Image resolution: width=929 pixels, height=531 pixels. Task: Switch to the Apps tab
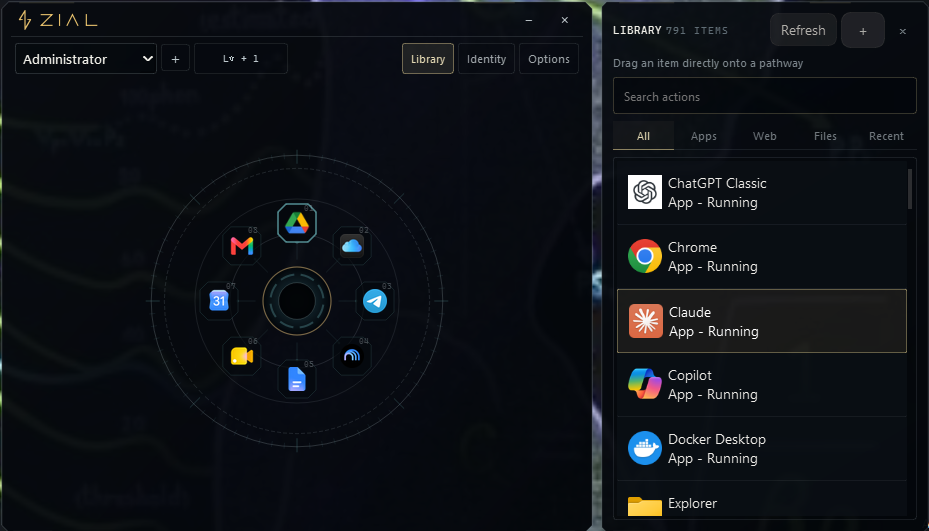[704, 136]
